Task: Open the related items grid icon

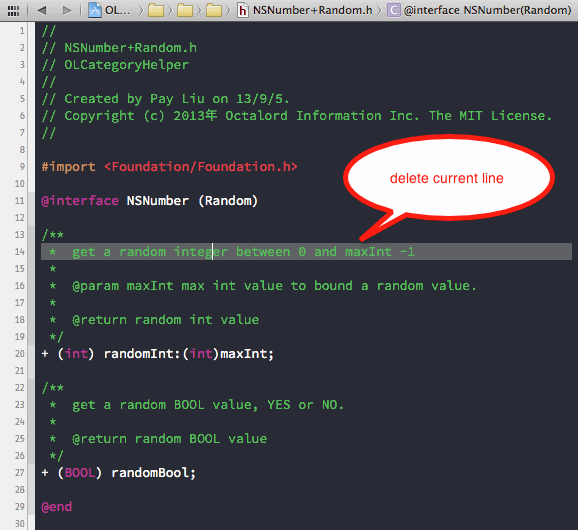Action: pyautogui.click(x=13, y=10)
